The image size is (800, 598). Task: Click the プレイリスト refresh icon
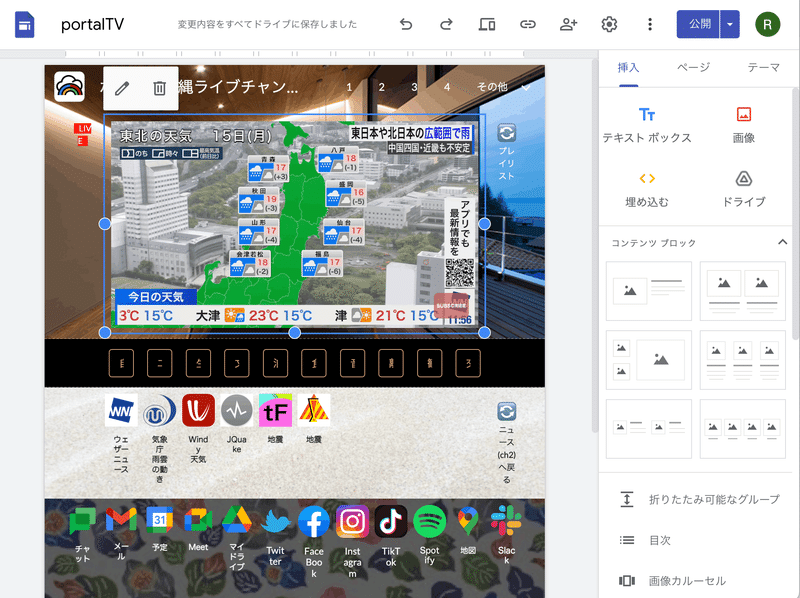[506, 133]
